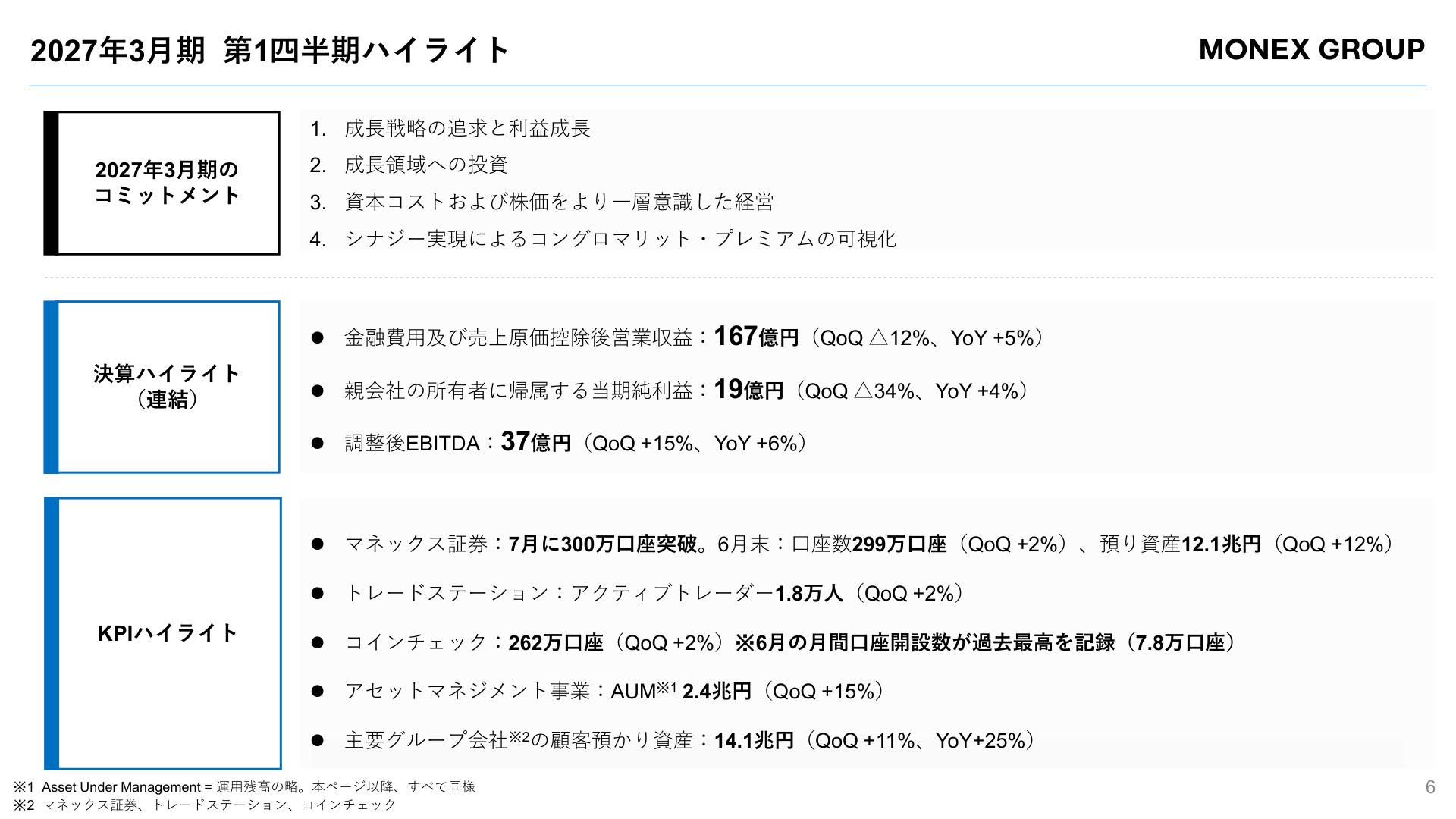Click the "マネックス証券" label
Image resolution: width=1456 pixels, height=819 pixels.
tap(416, 544)
